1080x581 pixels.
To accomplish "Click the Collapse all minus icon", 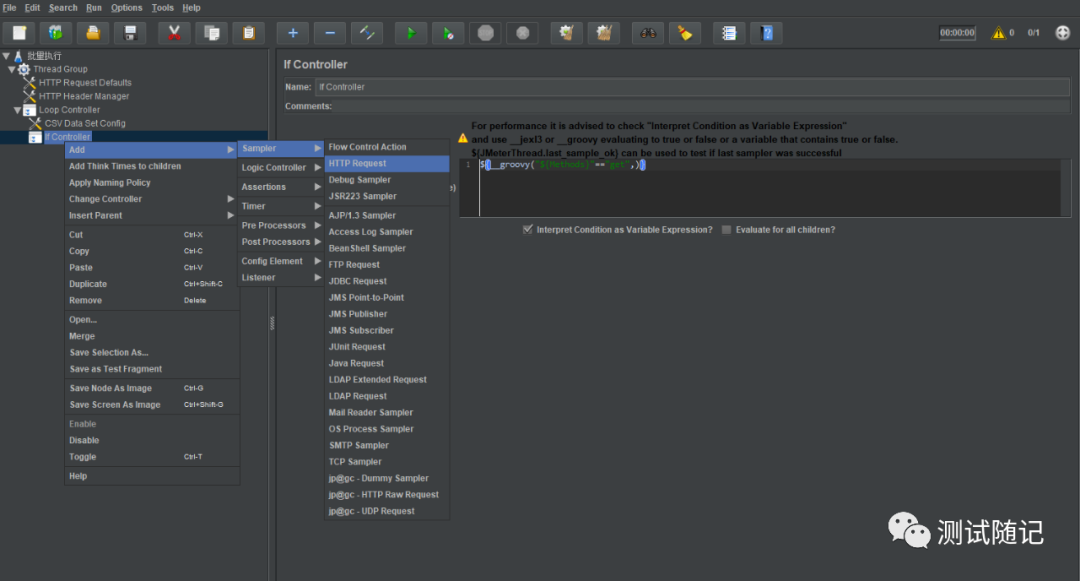I will 330,33.
